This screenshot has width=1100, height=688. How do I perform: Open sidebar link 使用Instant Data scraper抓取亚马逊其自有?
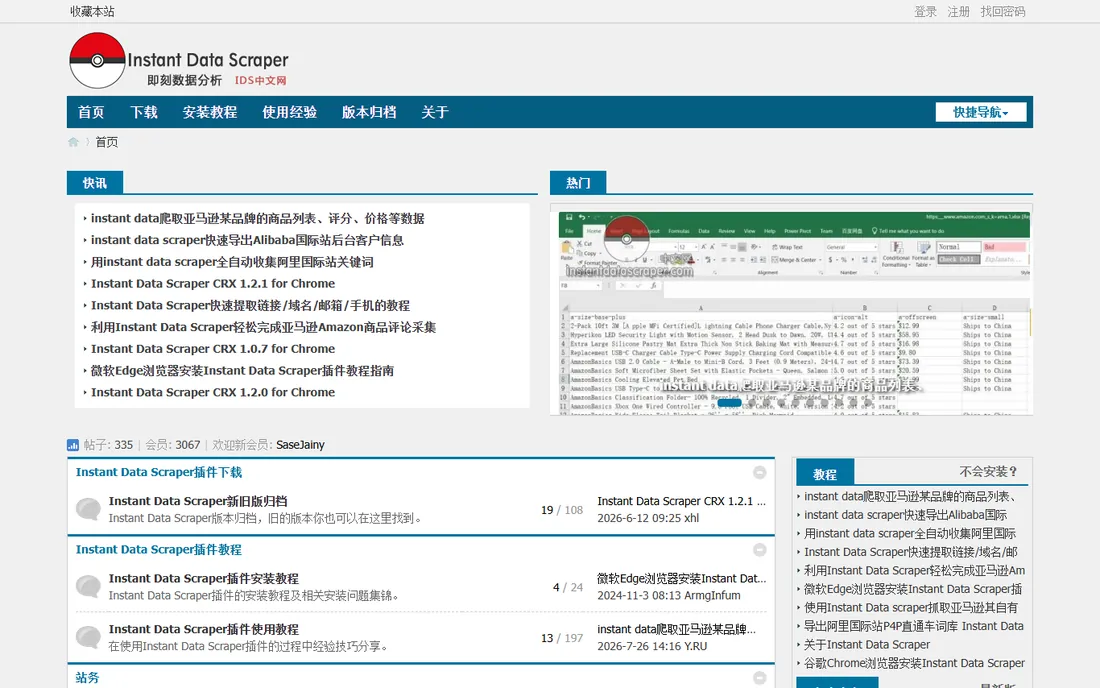pos(911,608)
